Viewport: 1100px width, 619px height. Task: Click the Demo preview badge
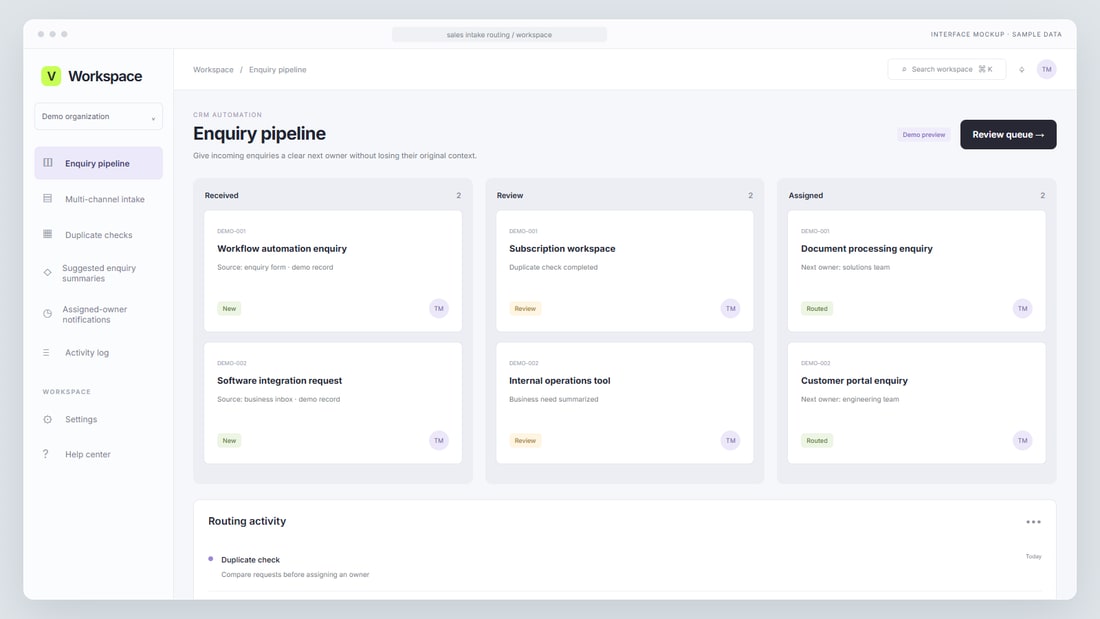[x=923, y=135]
